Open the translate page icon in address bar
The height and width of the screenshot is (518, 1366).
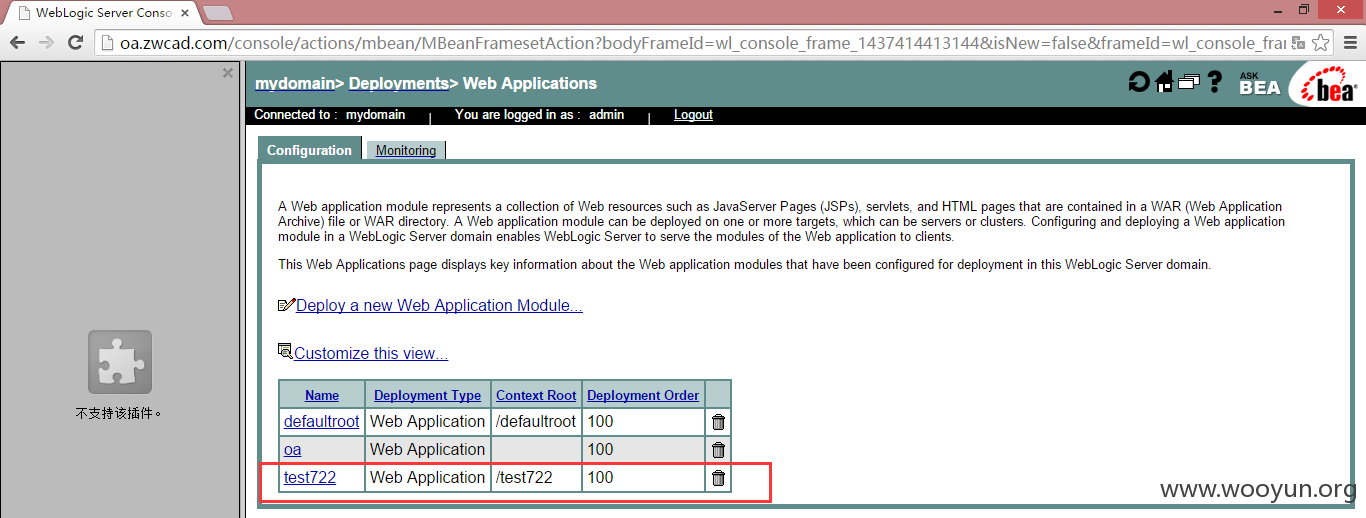pos(1298,43)
